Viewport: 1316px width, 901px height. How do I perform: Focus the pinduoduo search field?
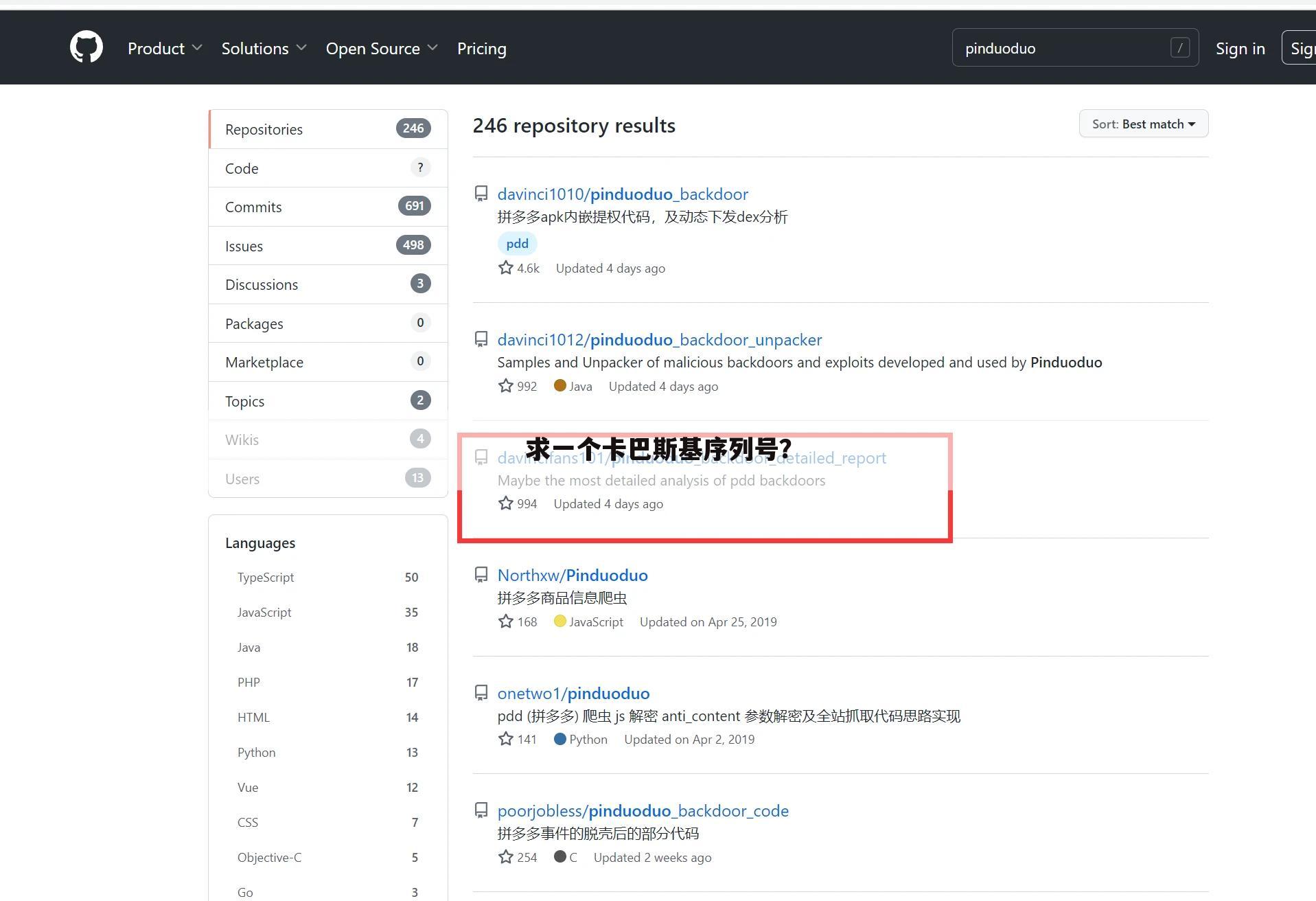1075,48
